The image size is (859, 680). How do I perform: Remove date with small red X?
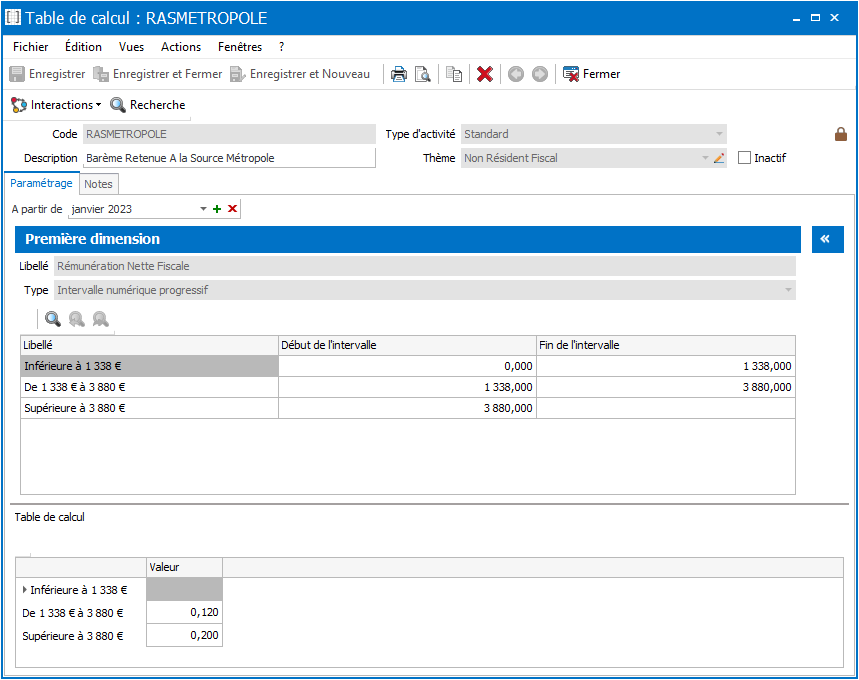pyautogui.click(x=232, y=209)
